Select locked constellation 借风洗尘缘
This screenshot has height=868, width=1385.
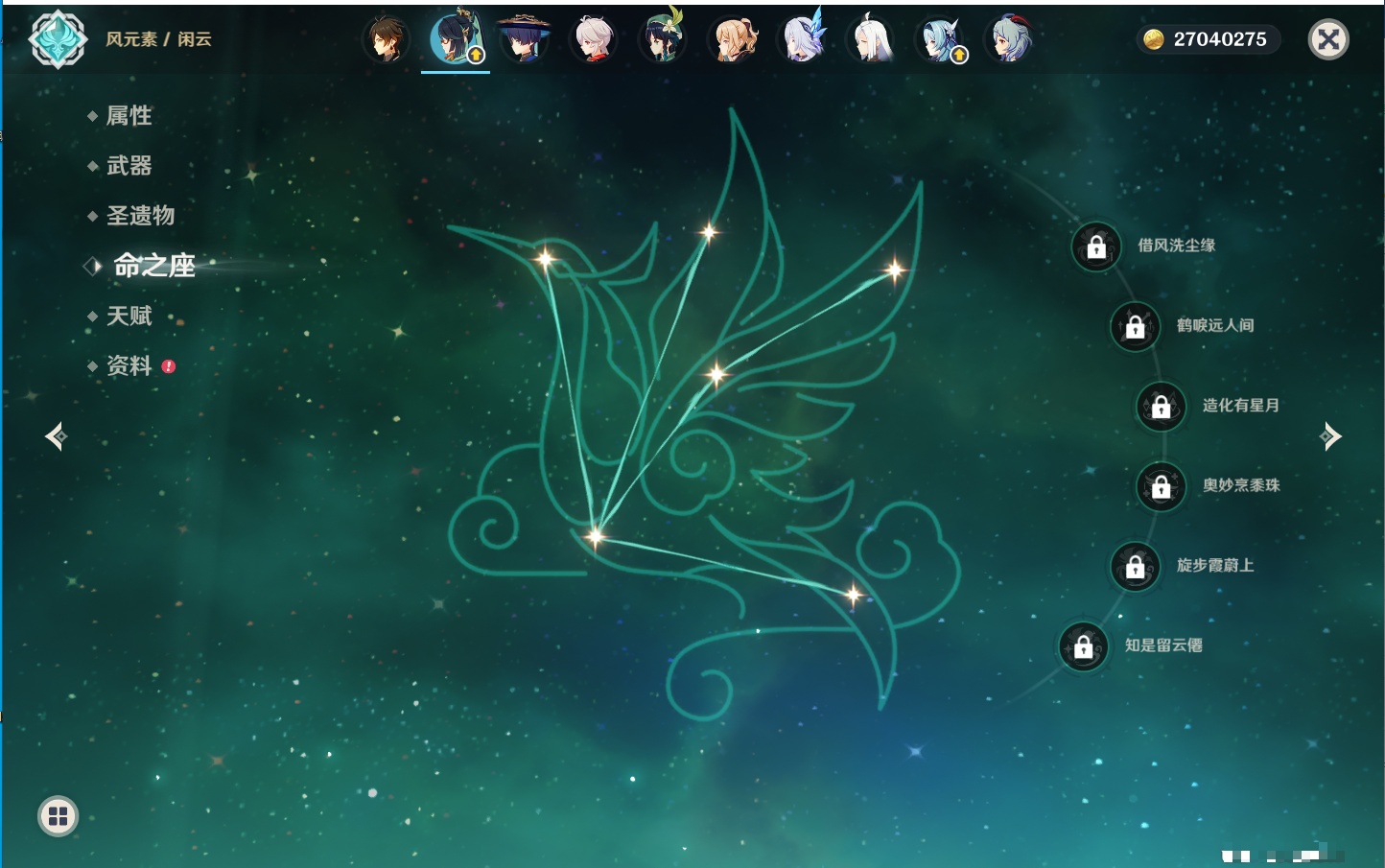[1096, 247]
